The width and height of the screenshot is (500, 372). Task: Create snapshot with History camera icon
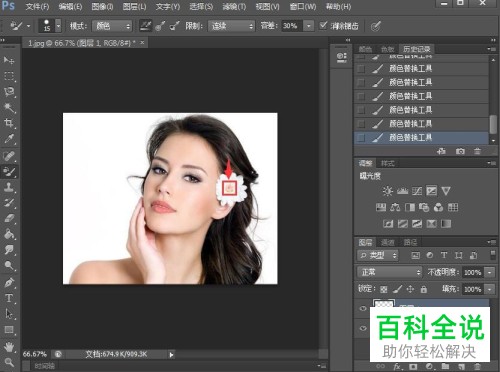(460, 151)
